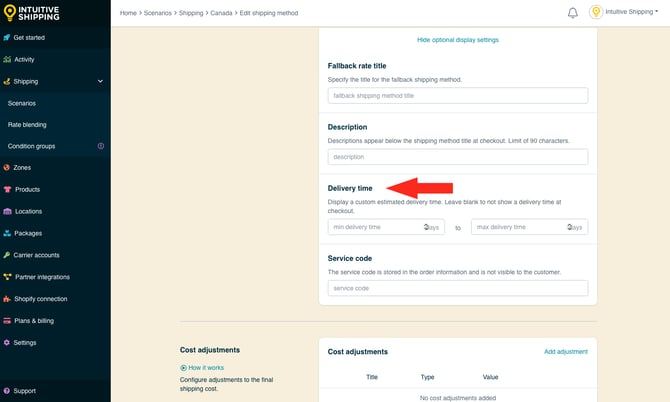Click Edit shipping method breadcrumb text
This screenshot has width=670, height=402.
[x=269, y=13]
